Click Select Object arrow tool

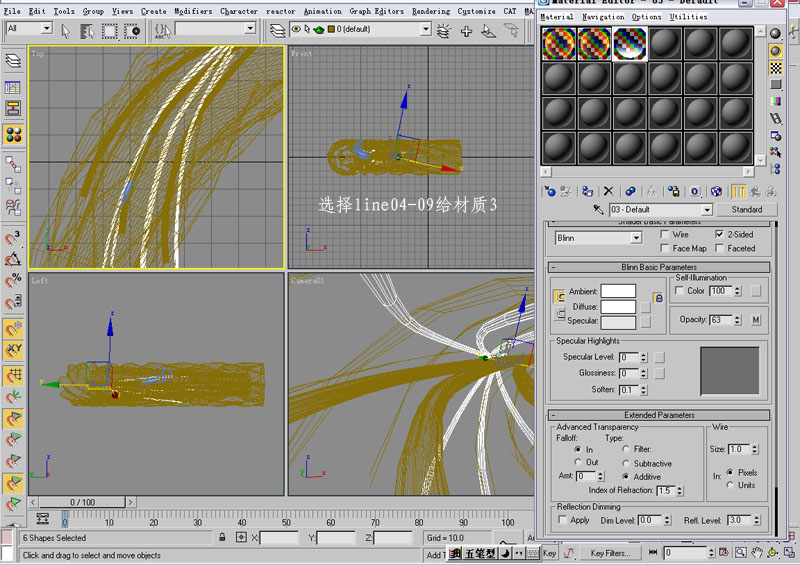pos(65,32)
